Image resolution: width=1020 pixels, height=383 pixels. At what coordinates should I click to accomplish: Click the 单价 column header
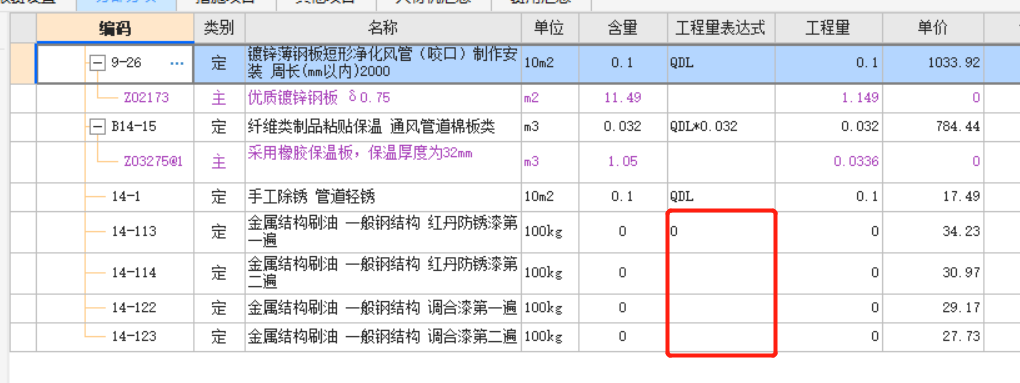click(x=932, y=28)
